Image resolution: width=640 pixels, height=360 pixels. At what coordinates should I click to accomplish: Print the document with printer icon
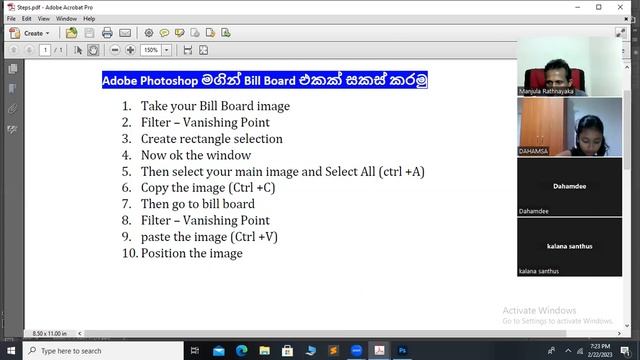coord(107,33)
